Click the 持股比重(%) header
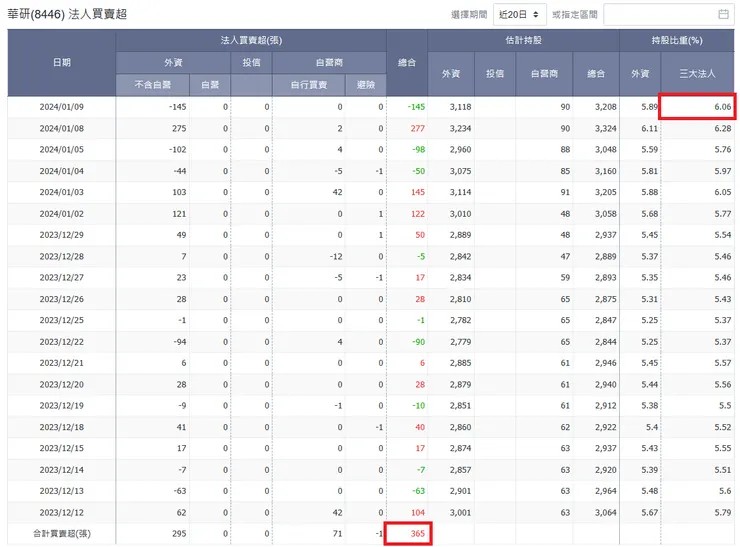The width and height of the screenshot is (740, 547). pos(677,41)
